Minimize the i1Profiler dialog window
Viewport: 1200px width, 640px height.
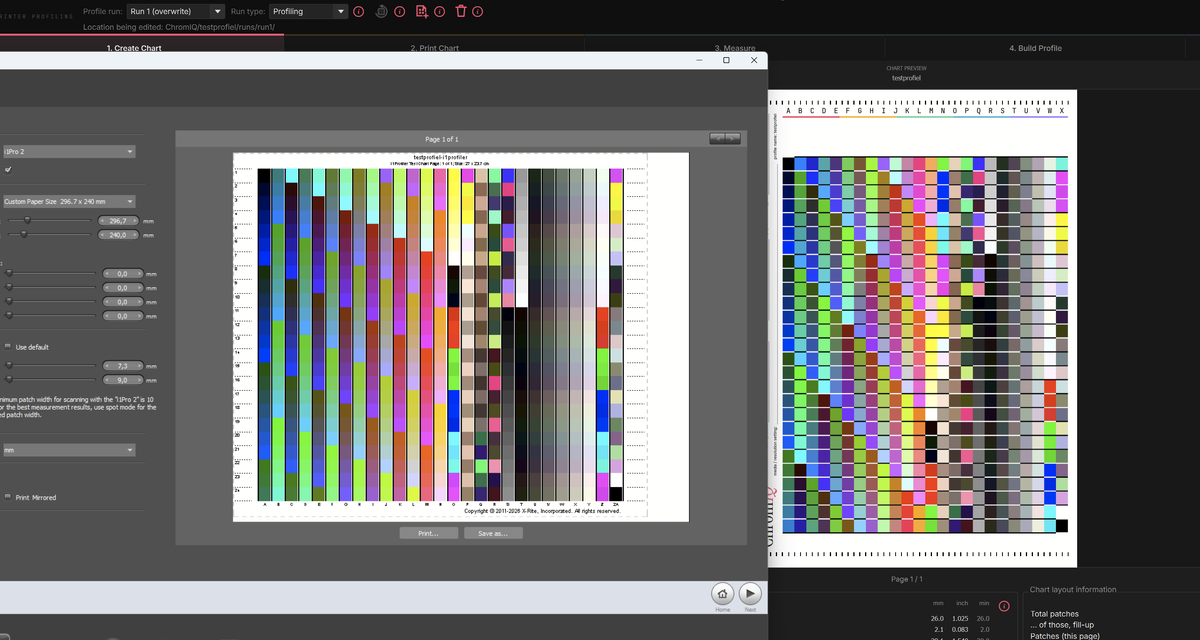click(700, 60)
